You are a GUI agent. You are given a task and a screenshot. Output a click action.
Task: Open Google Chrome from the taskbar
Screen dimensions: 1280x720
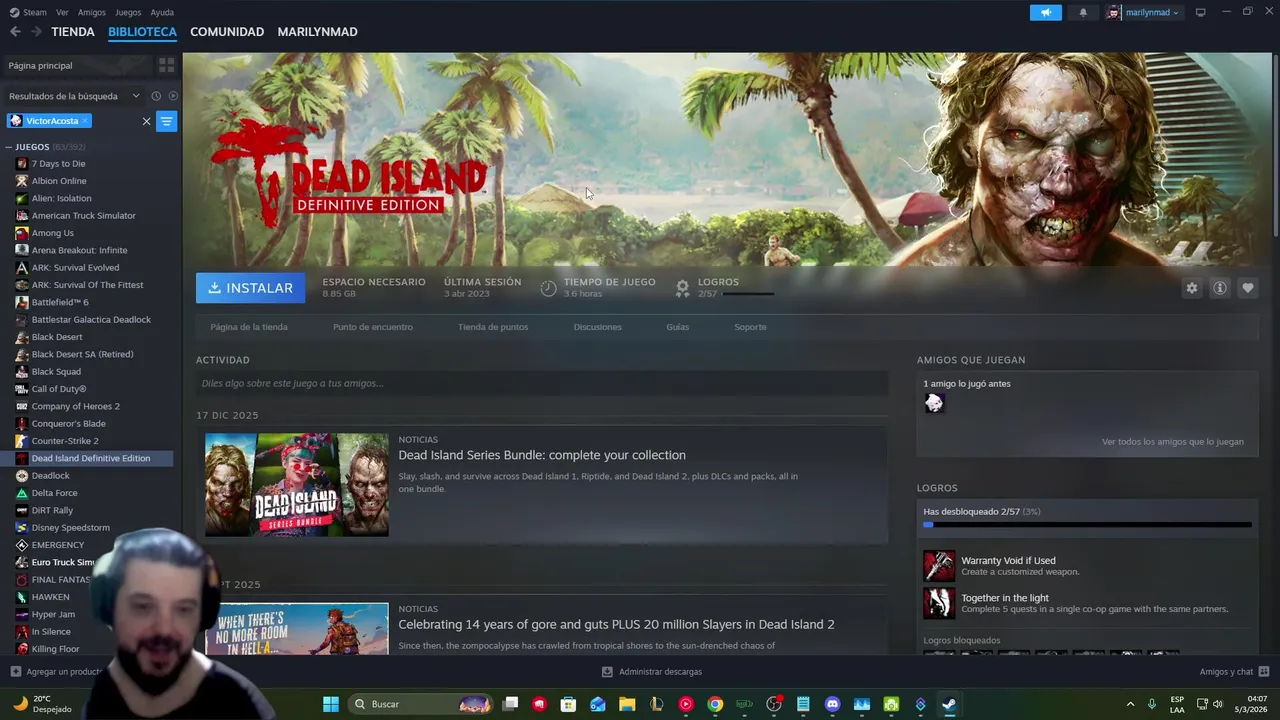tap(715, 704)
